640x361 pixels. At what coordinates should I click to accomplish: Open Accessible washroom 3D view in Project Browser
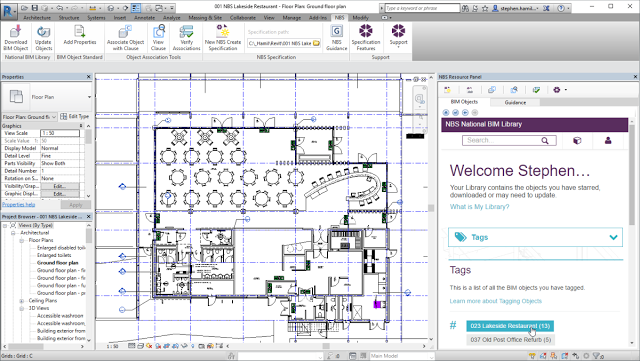click(x=60, y=316)
